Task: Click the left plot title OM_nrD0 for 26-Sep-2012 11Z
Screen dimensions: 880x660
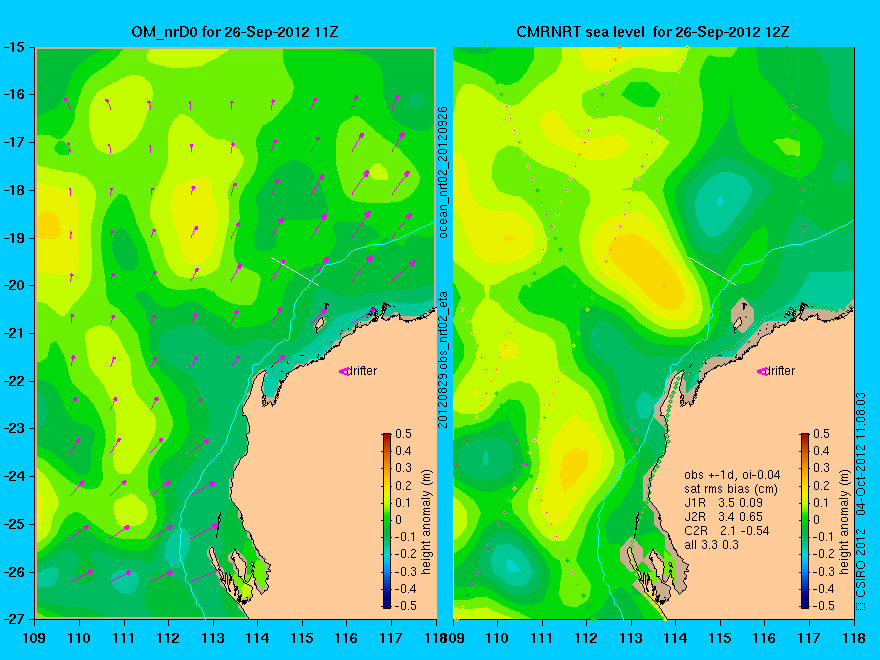Action: [235, 32]
